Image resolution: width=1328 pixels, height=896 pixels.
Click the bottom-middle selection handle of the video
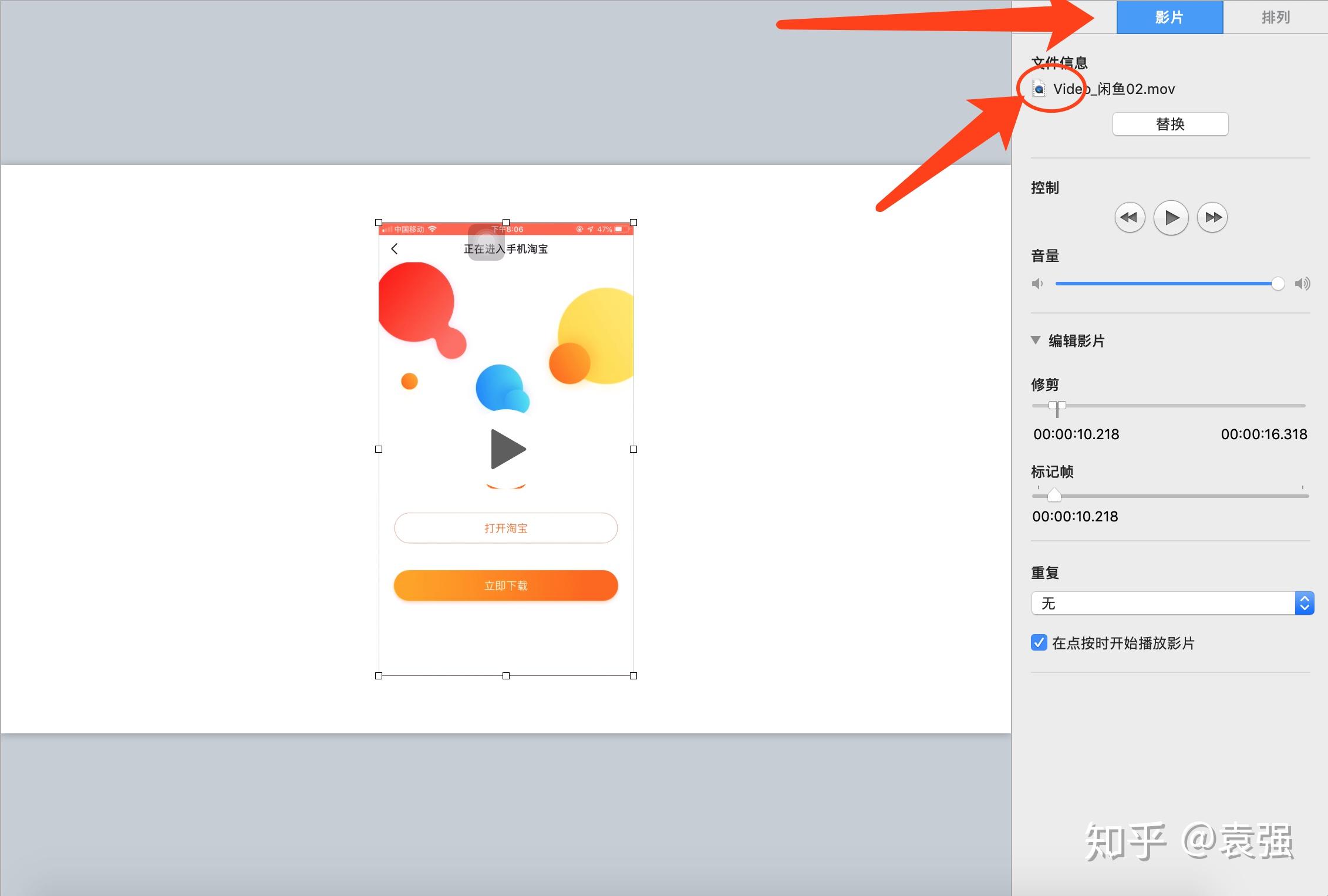506,676
